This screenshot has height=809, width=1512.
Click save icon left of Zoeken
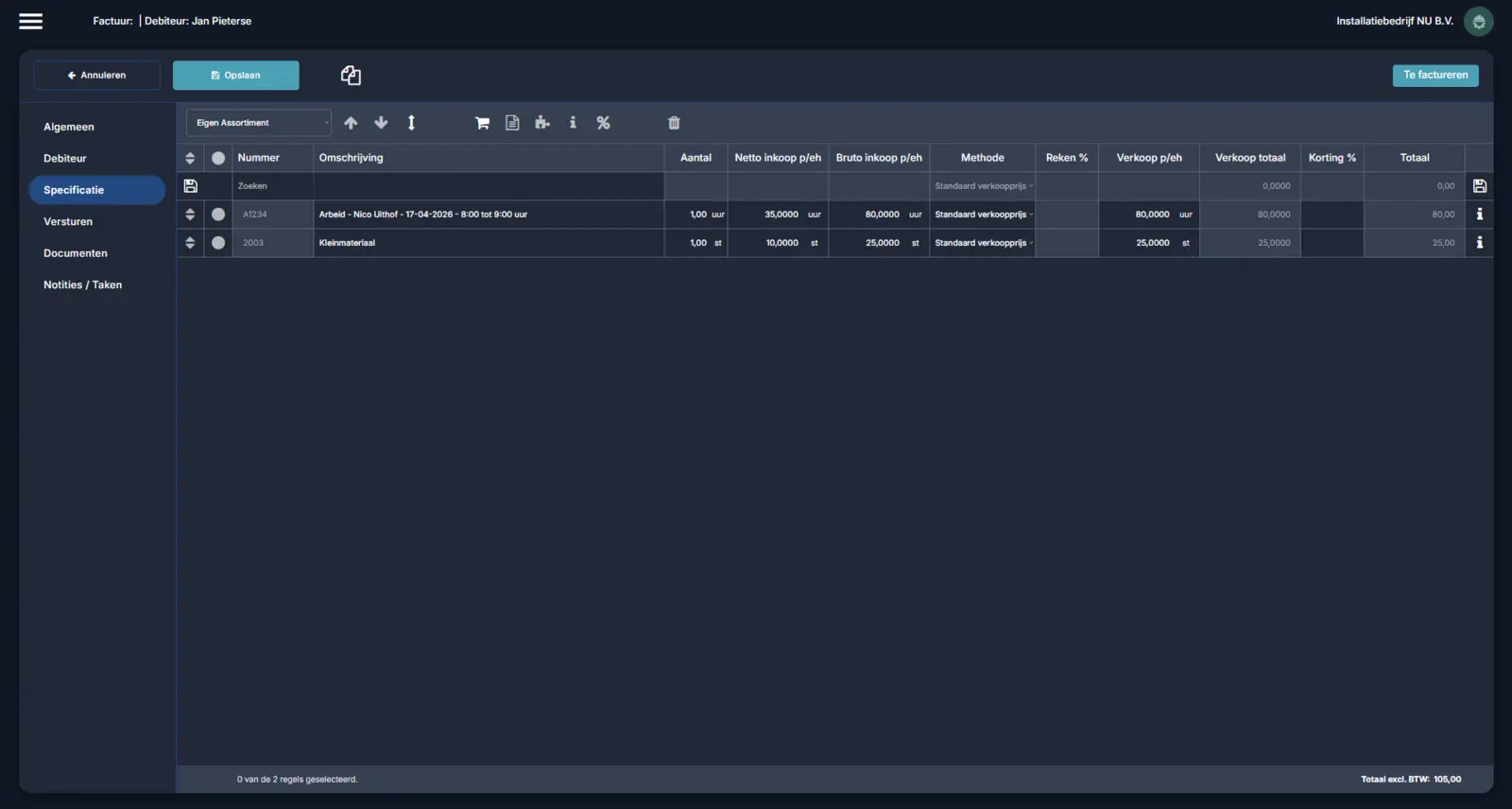click(190, 186)
